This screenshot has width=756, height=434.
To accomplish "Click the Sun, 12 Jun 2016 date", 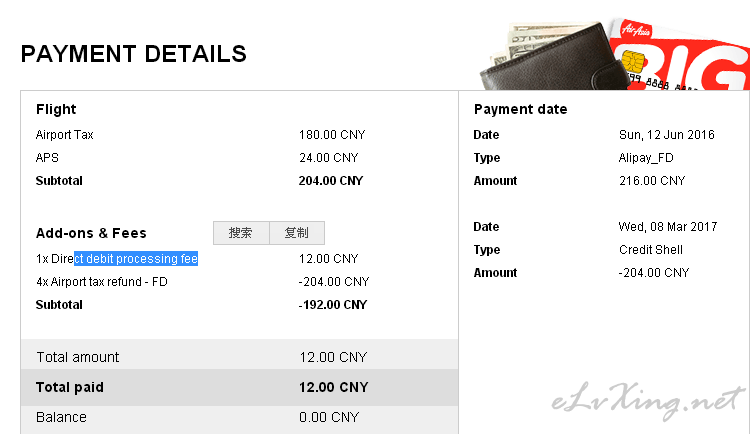I will pyautogui.click(x=667, y=135).
